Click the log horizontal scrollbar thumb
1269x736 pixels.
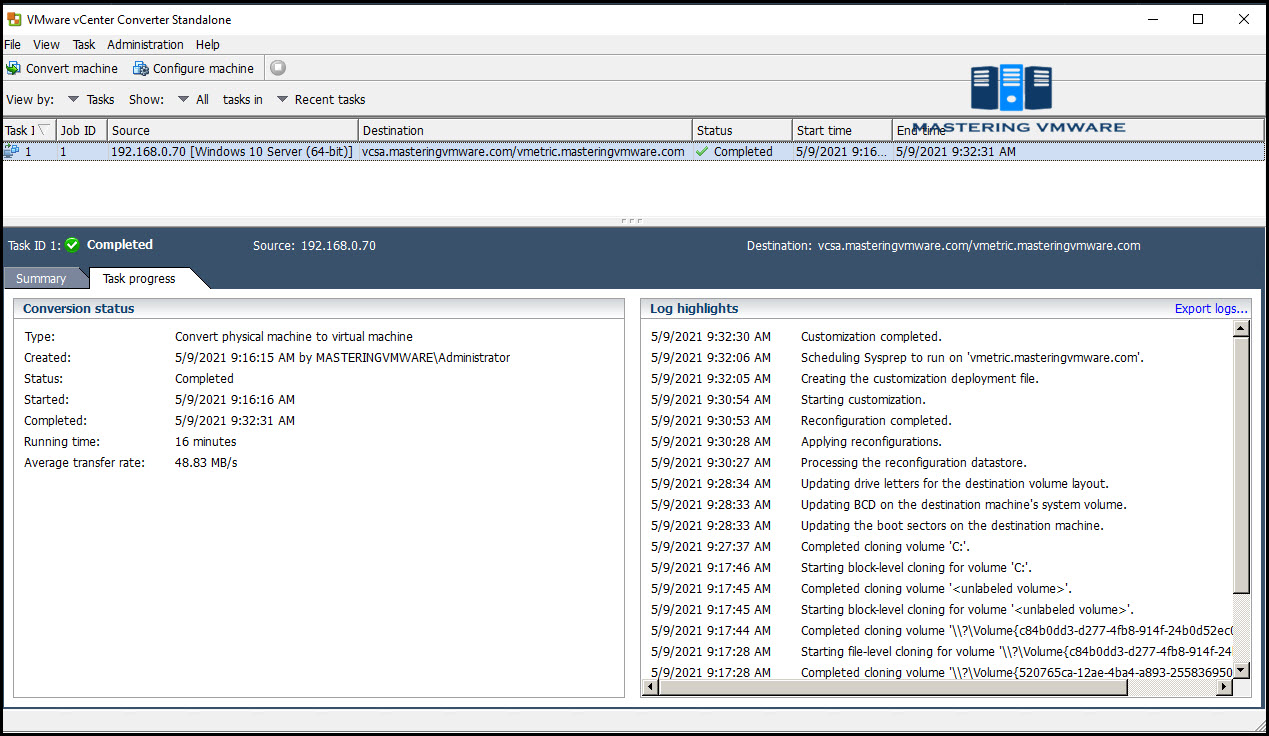pos(893,687)
